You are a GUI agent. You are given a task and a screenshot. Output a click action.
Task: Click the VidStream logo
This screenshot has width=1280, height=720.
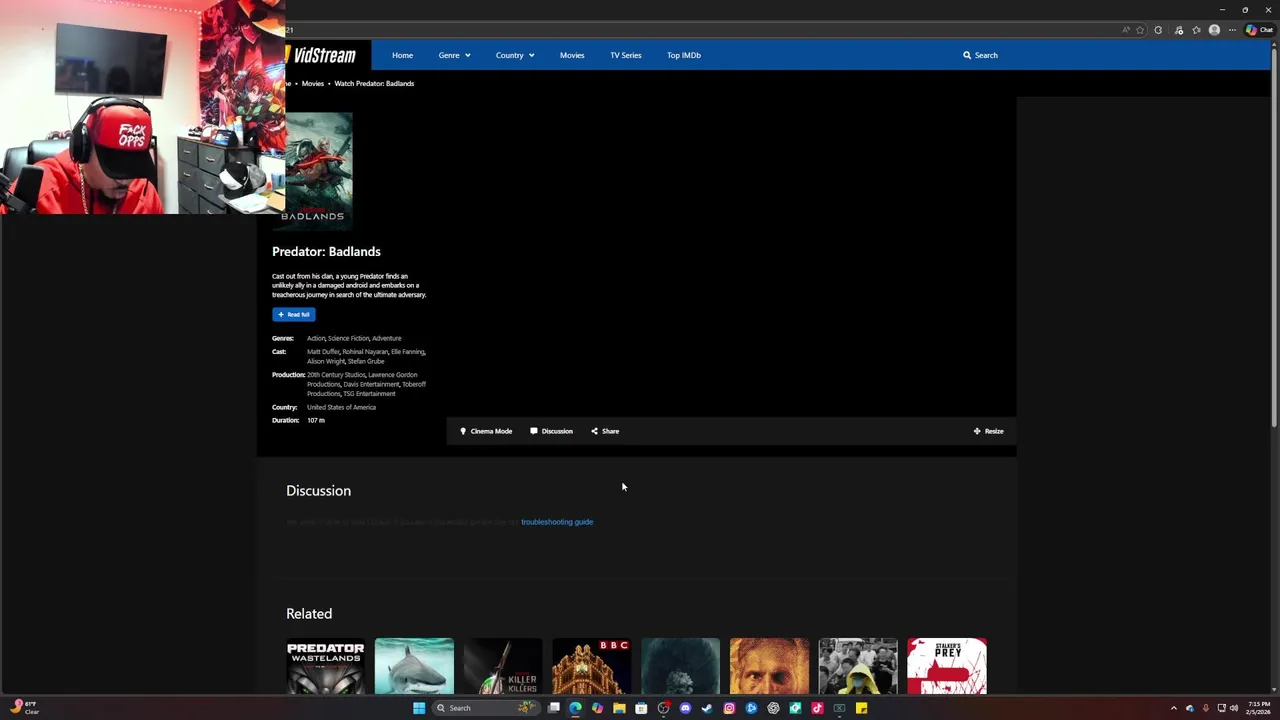[320, 55]
